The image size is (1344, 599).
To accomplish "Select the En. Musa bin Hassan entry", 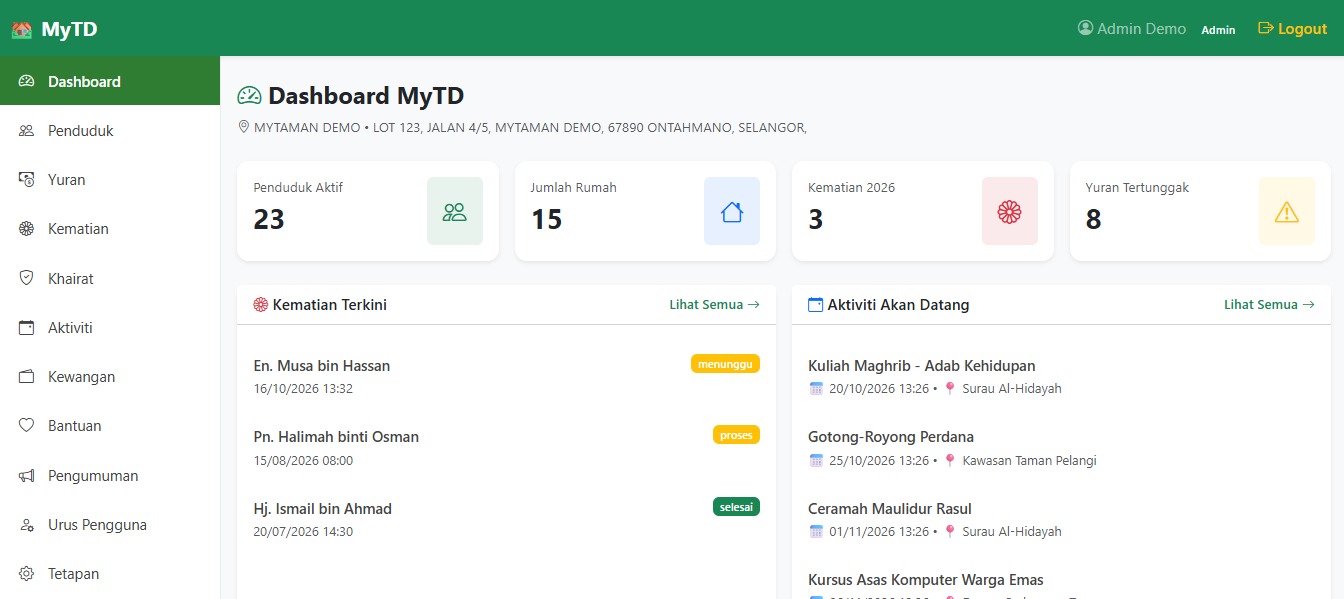I will [x=322, y=366].
